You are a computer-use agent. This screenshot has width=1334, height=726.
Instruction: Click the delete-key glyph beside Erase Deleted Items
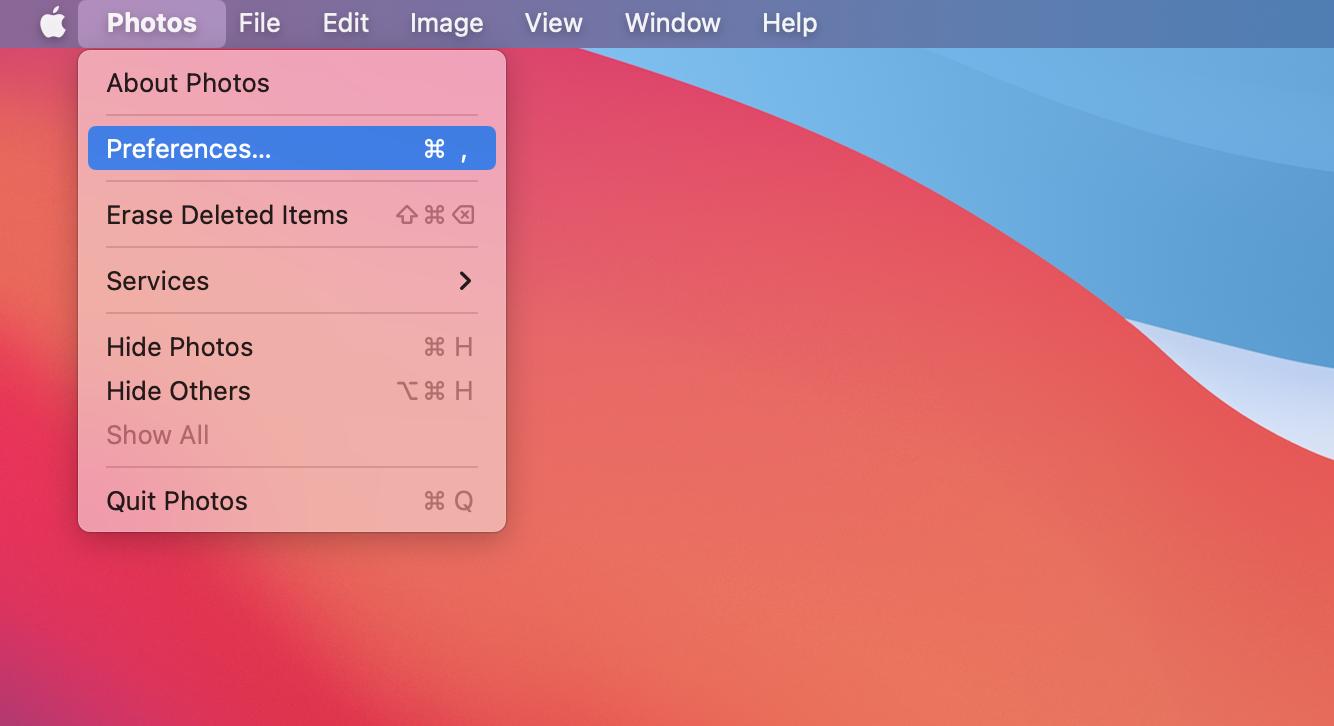[463, 215]
